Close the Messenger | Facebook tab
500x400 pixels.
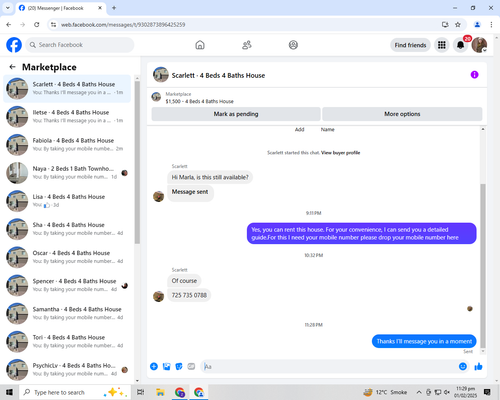point(100,8)
